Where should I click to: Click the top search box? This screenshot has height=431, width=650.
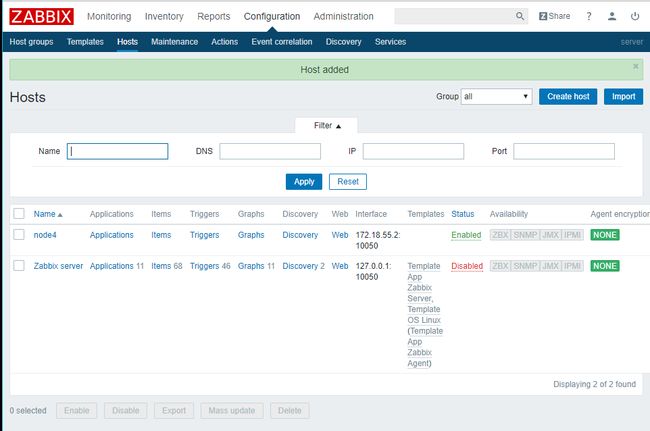pyautogui.click(x=454, y=16)
